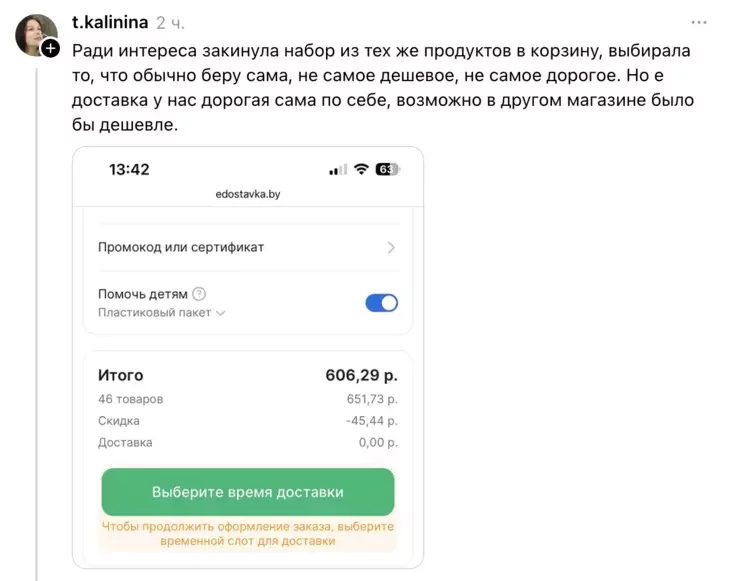Open the "Промокод или сертификат" row
This screenshot has width=732, height=581.
pyautogui.click(x=181, y=247)
